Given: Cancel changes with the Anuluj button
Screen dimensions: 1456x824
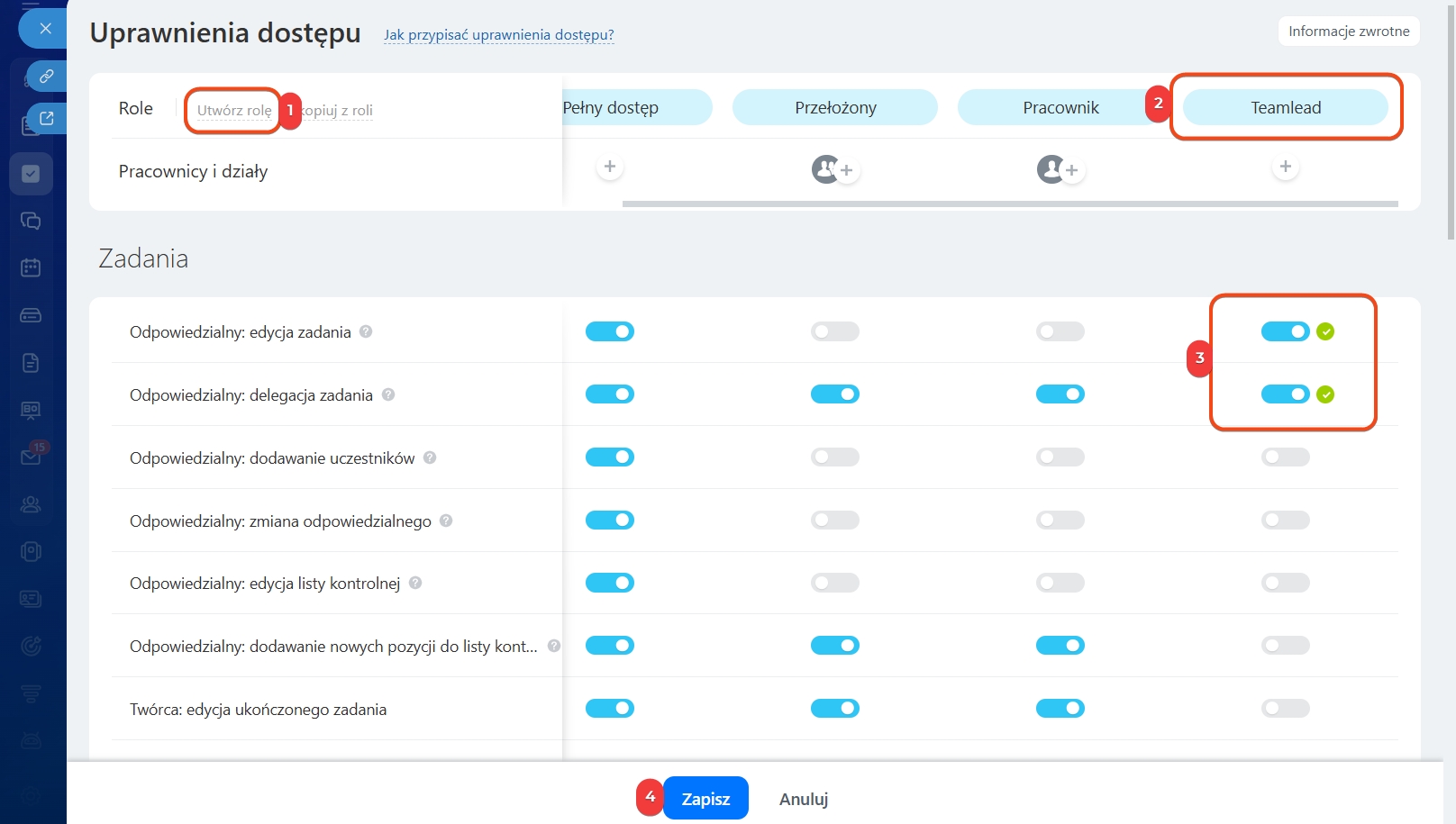Looking at the screenshot, I should 804,799.
